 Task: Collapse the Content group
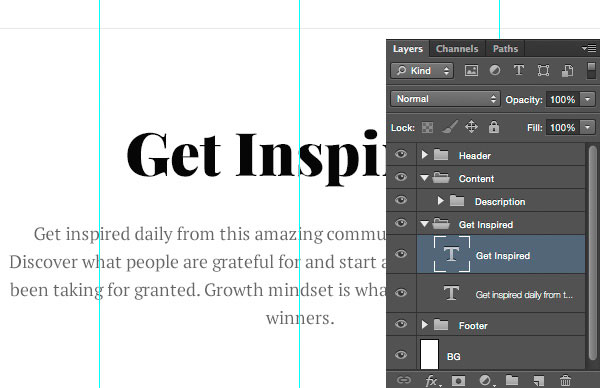424,178
